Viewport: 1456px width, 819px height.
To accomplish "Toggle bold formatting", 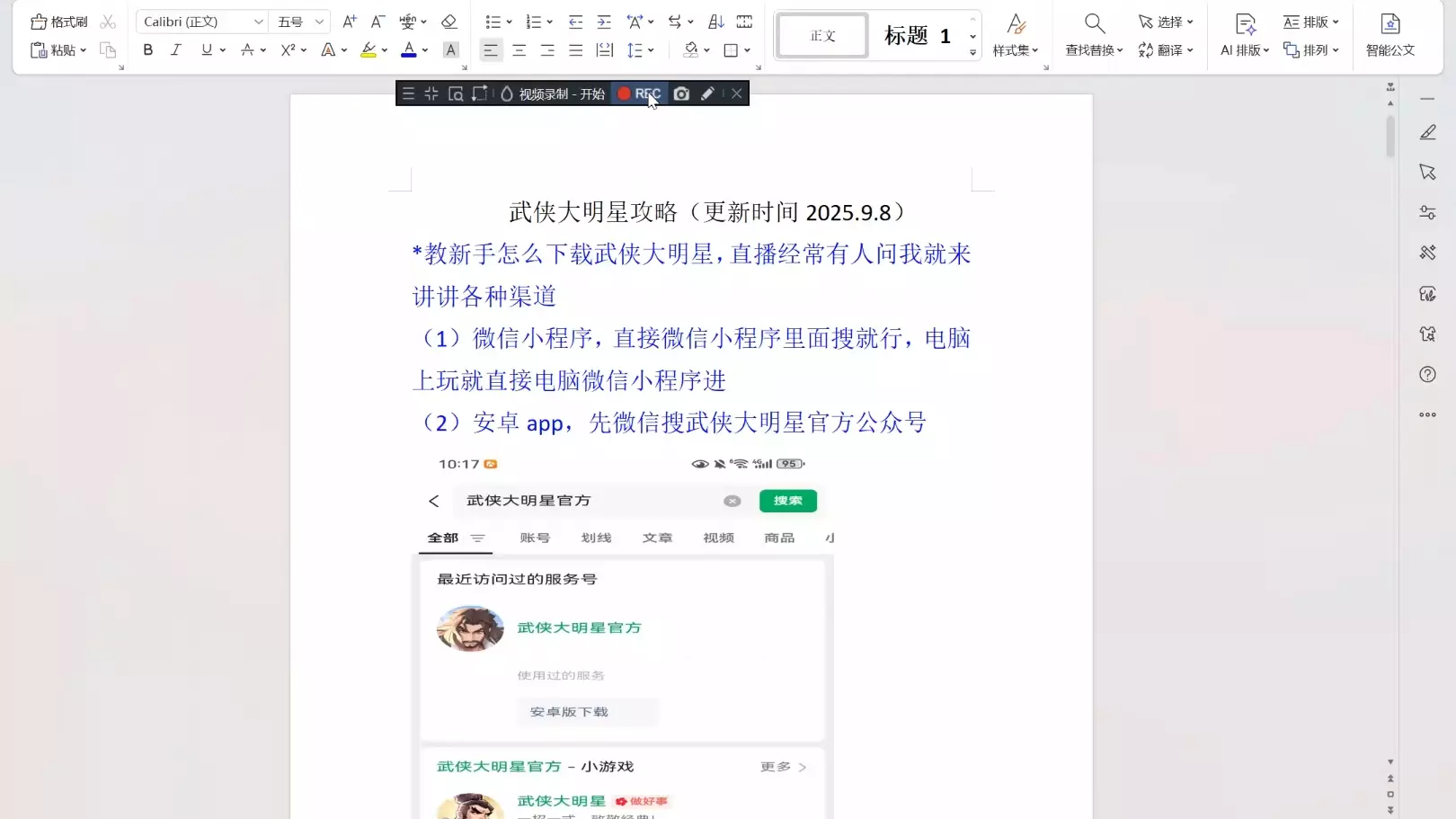I will pyautogui.click(x=148, y=50).
